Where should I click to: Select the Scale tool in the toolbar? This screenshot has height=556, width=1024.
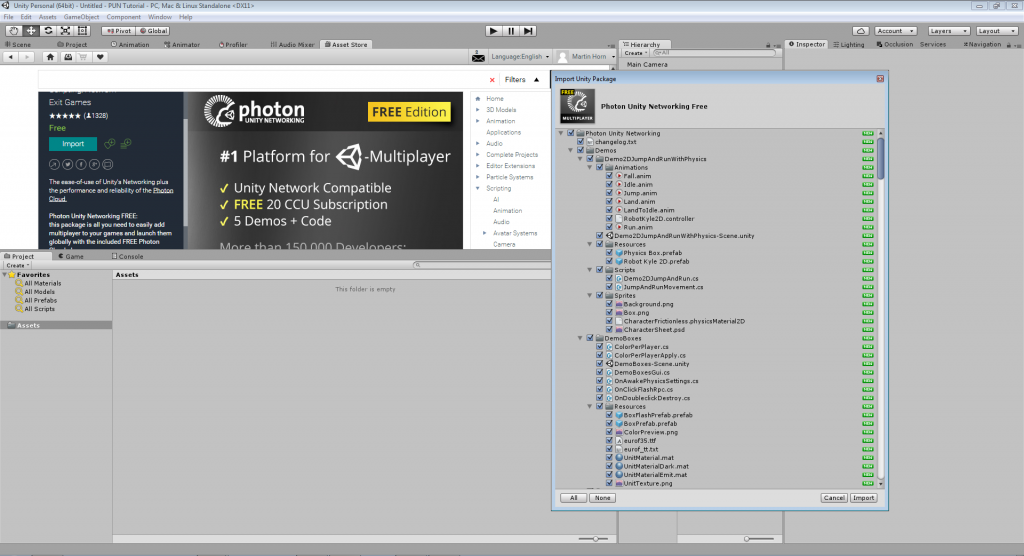[x=65, y=31]
